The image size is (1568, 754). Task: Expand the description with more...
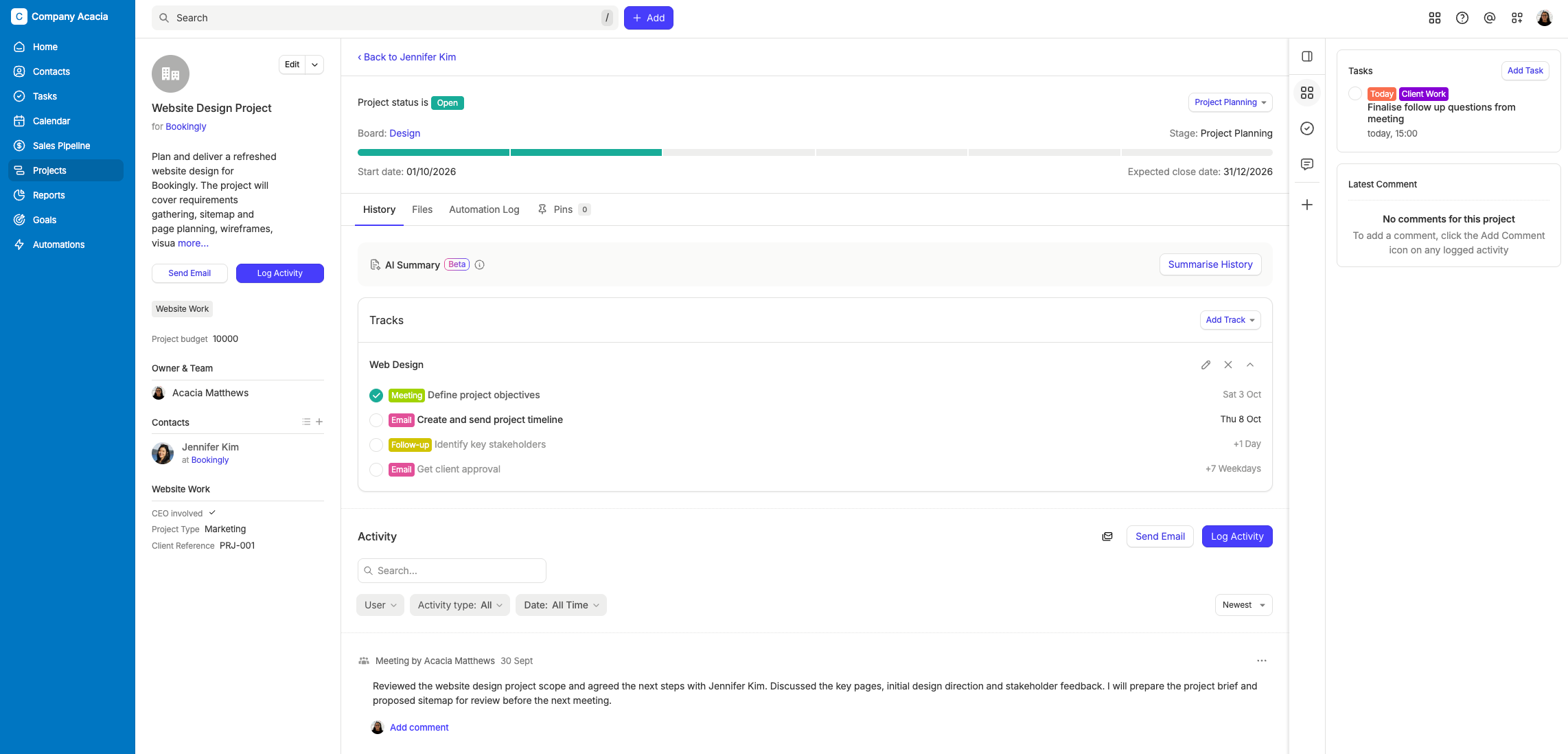tap(193, 243)
